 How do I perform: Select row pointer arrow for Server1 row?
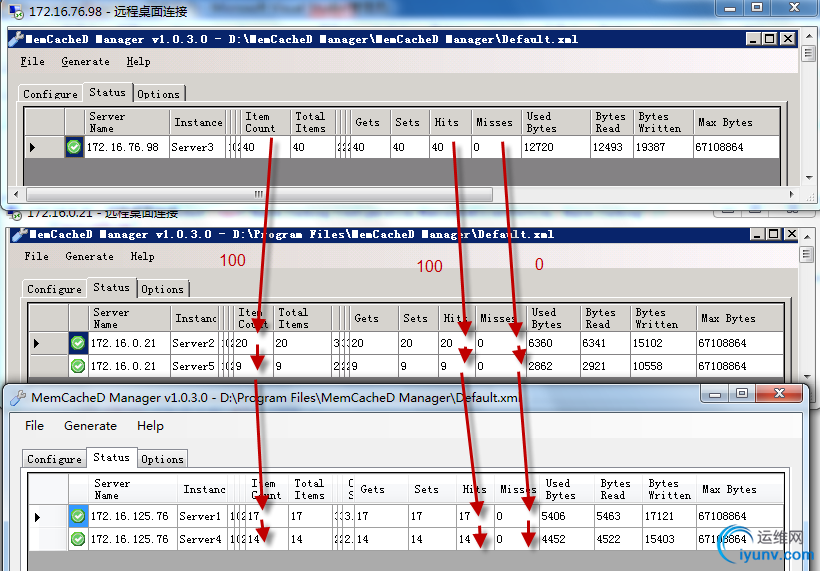coord(37,517)
